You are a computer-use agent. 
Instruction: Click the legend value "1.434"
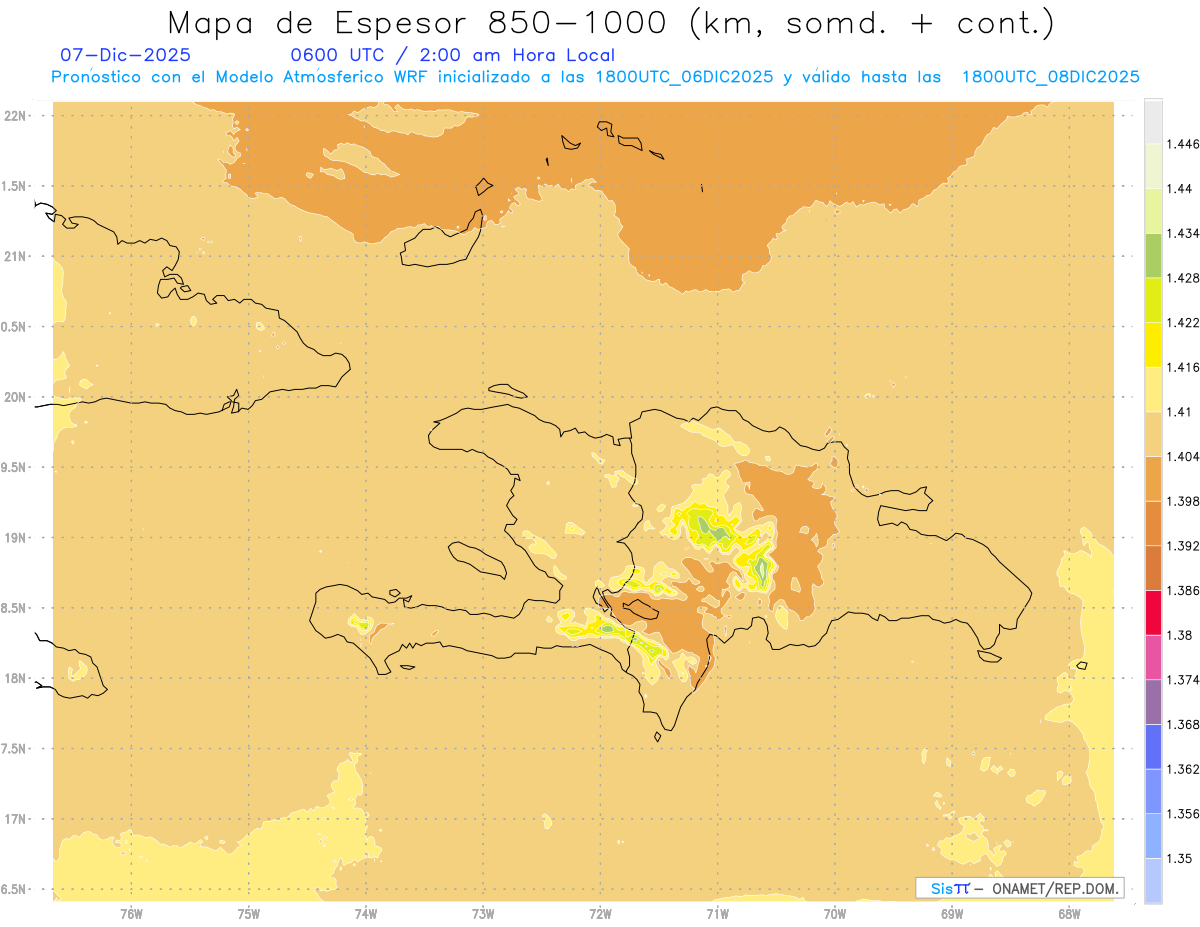(x=1183, y=233)
